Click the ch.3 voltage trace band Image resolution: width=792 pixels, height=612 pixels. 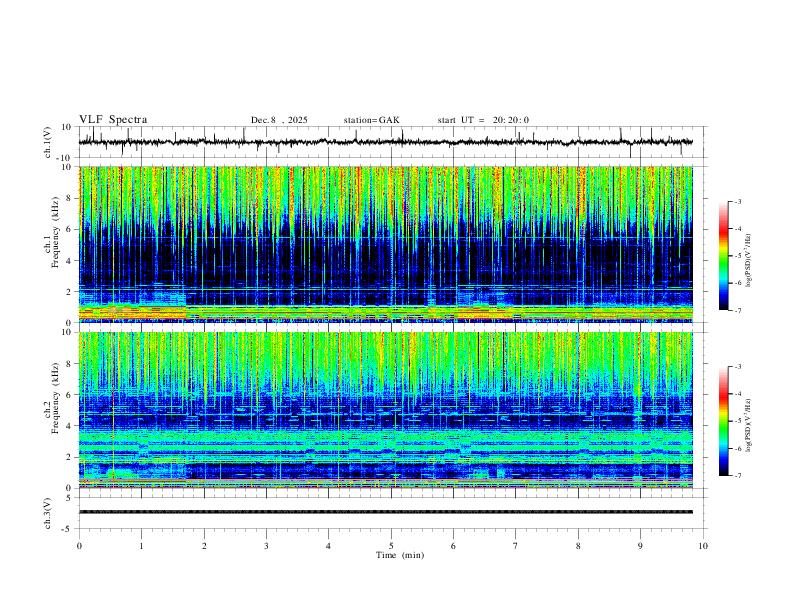[386, 512]
